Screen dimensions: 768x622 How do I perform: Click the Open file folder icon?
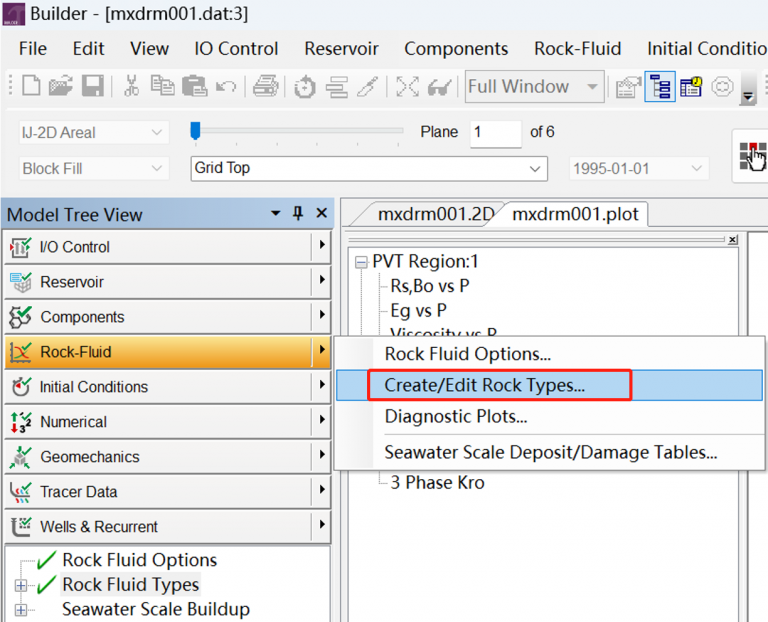click(x=61, y=87)
